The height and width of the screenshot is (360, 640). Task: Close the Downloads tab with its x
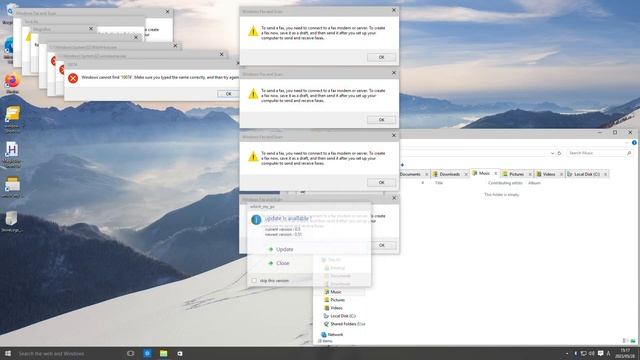point(466,174)
